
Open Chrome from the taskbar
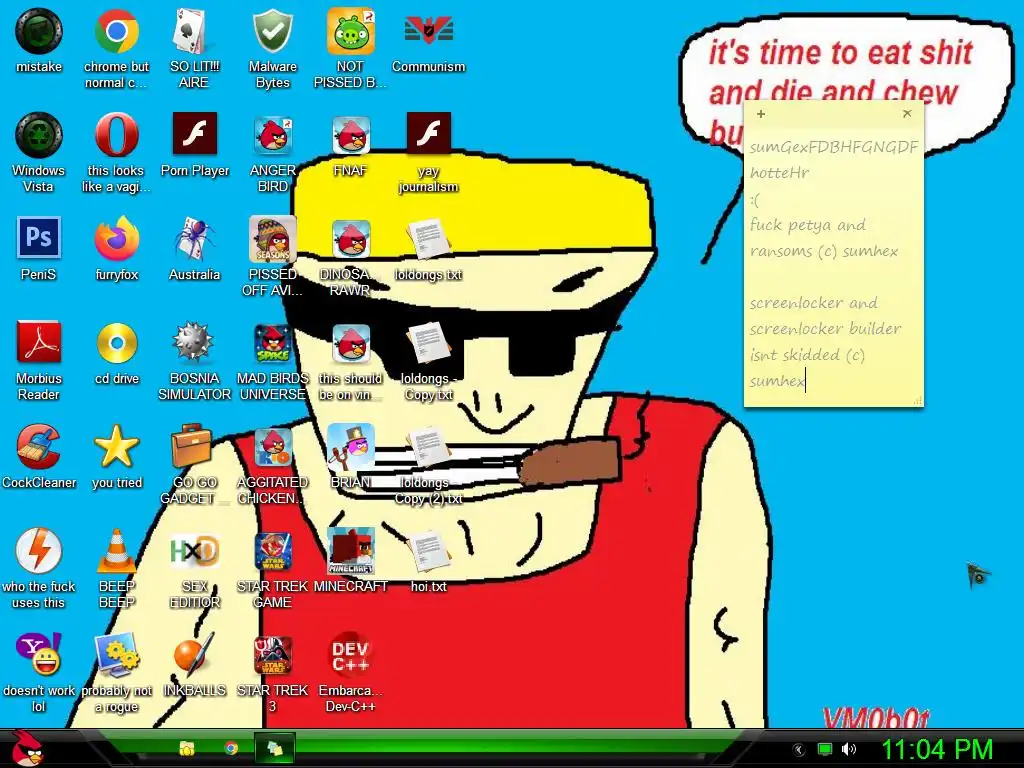click(231, 748)
